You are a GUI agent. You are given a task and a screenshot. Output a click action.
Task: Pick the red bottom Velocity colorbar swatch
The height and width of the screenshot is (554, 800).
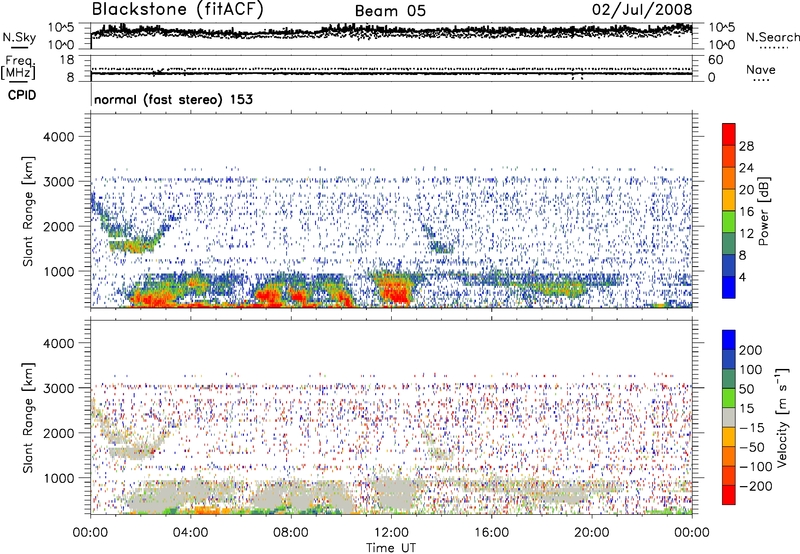(x=728, y=495)
